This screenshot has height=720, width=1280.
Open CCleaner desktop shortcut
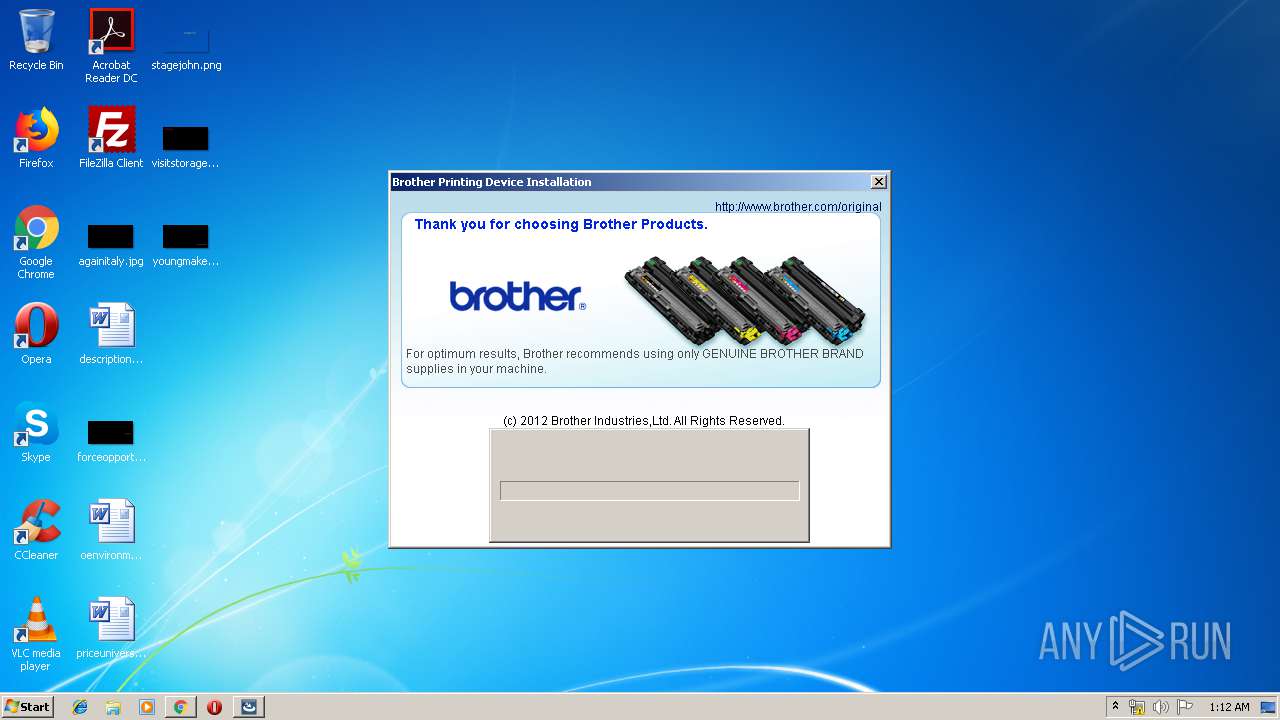(x=36, y=530)
